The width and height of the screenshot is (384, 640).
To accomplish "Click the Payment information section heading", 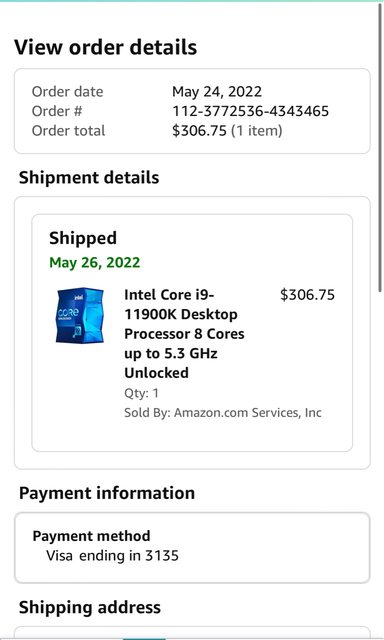I will click(107, 493).
